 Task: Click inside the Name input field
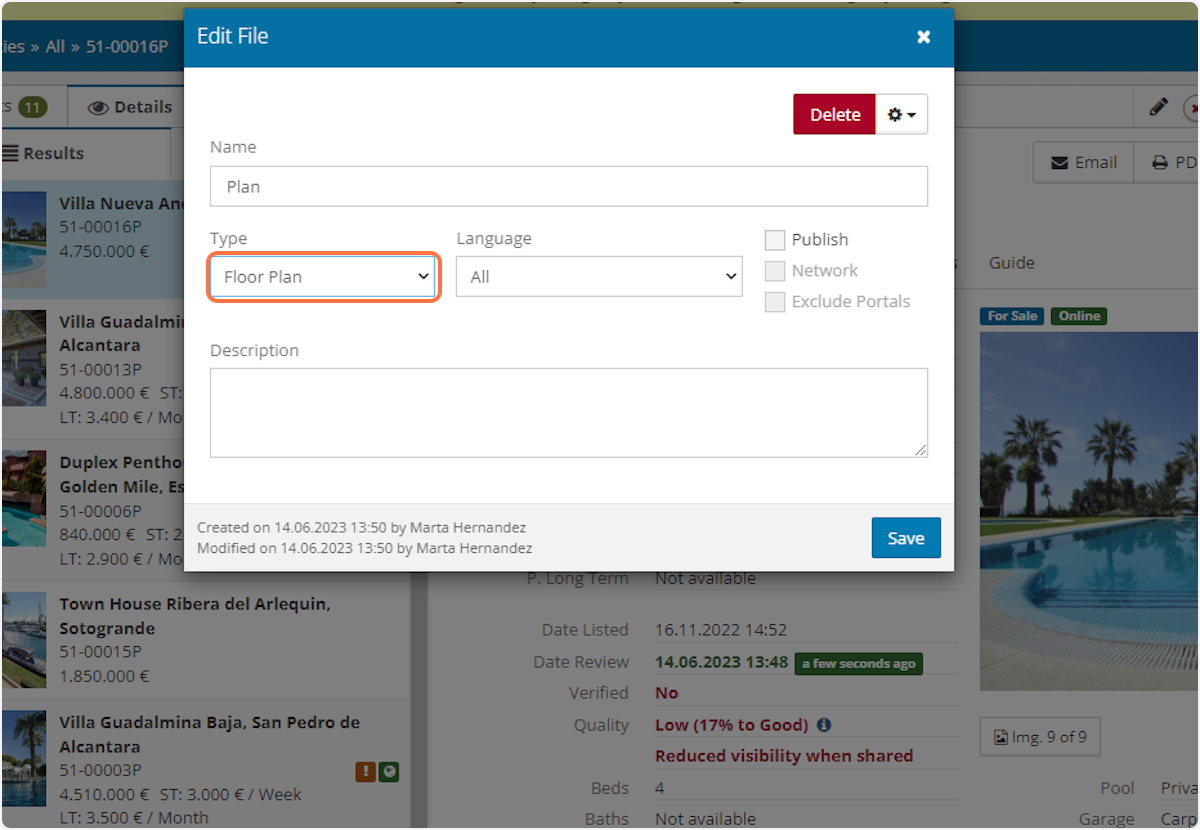(568, 186)
